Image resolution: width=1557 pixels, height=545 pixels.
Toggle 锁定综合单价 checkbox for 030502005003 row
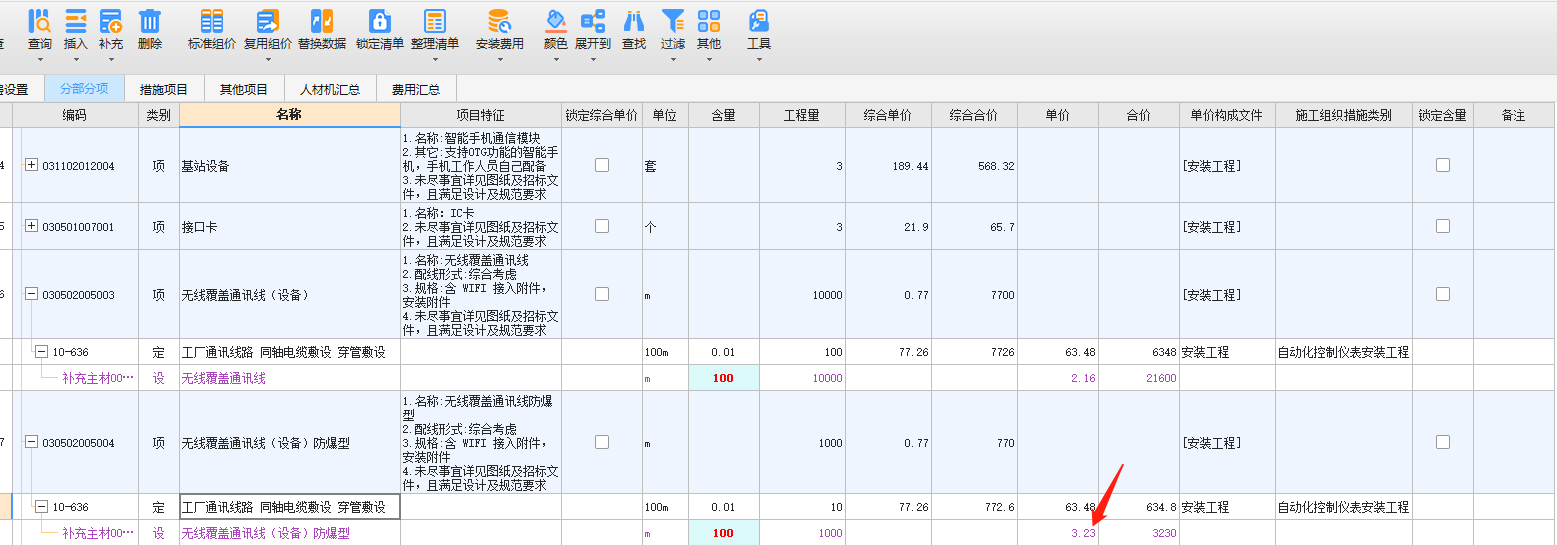tap(602, 294)
